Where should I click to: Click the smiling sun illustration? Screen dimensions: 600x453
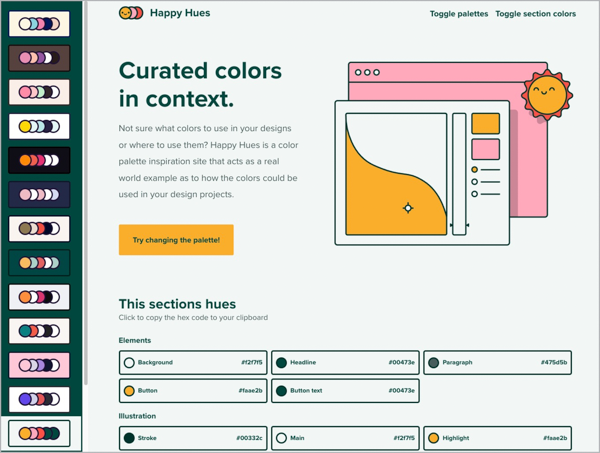point(547,95)
